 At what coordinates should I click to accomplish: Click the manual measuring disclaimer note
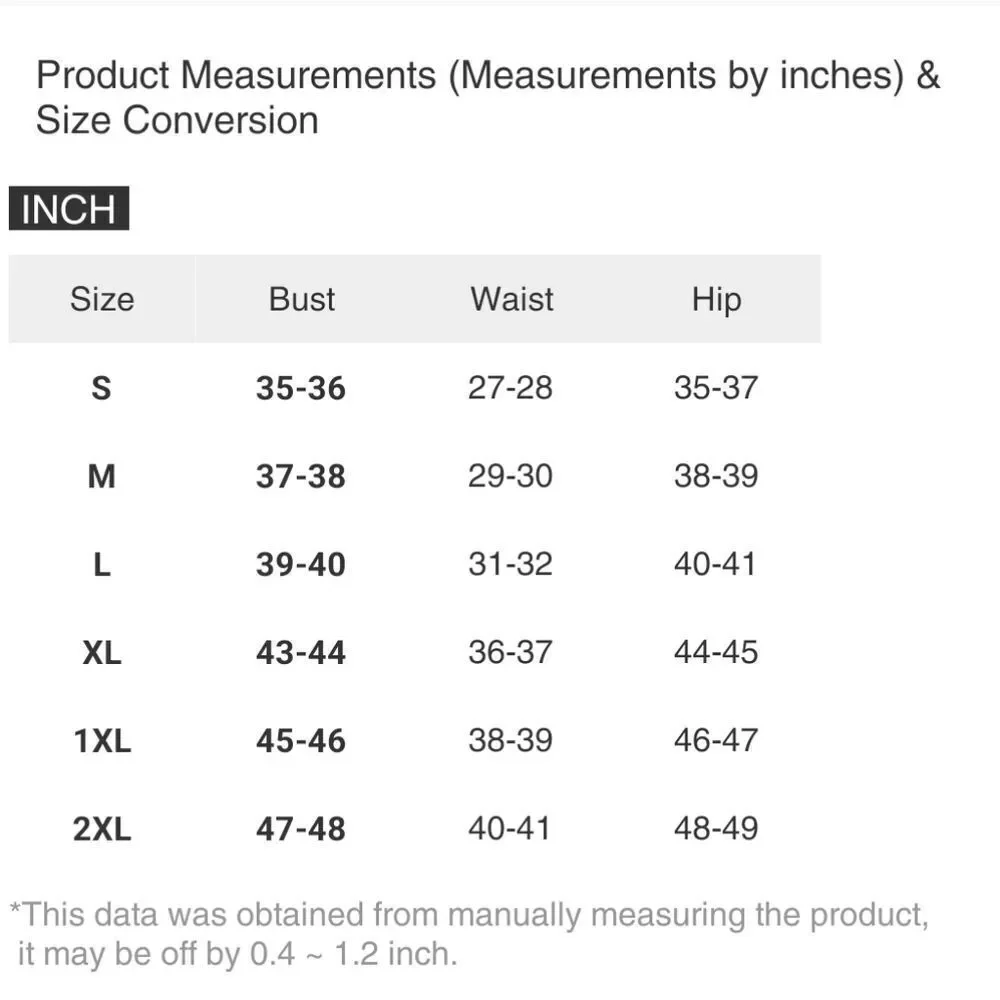pyautogui.click(x=468, y=933)
